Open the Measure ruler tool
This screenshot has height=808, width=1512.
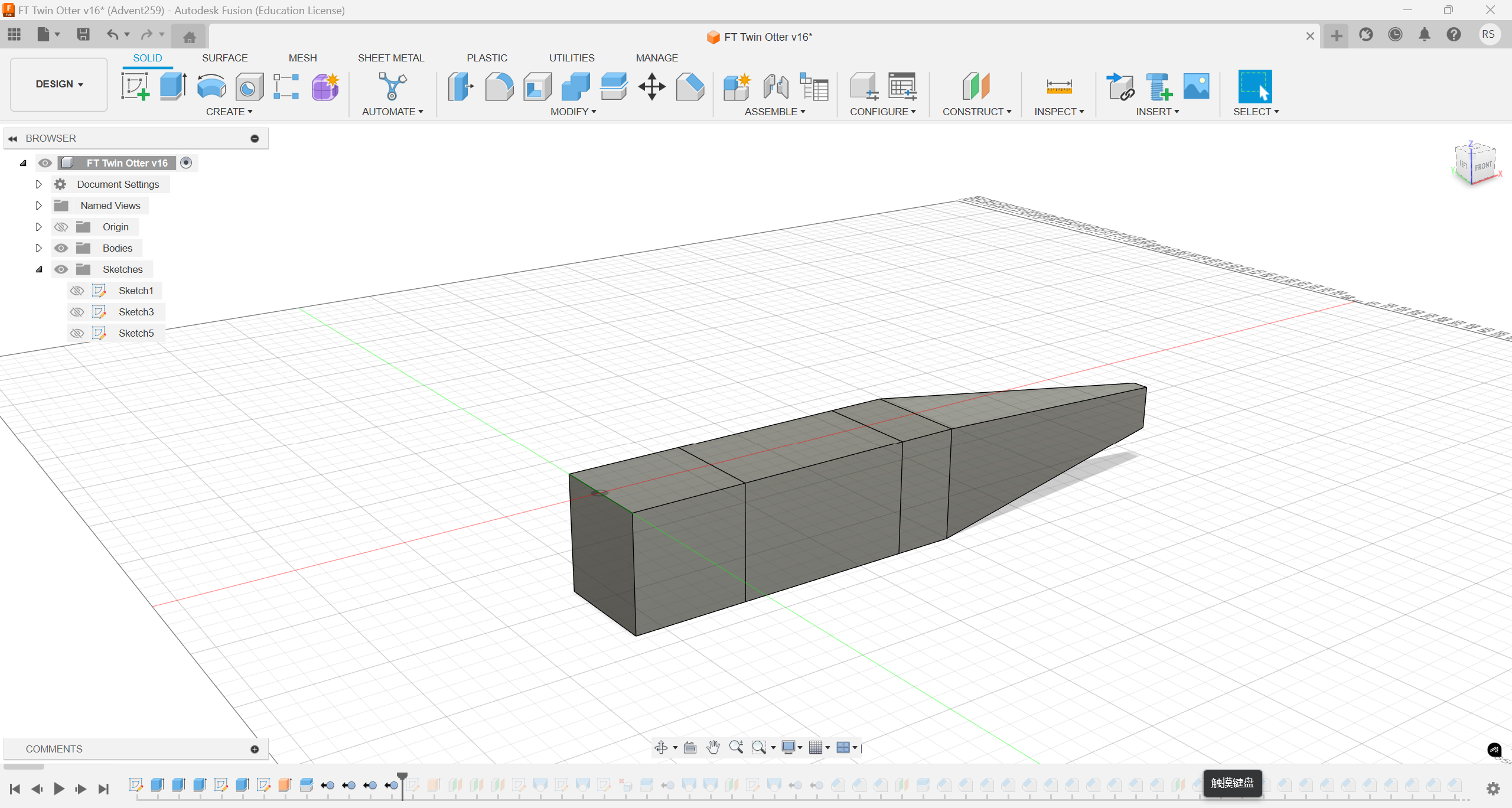point(1059,87)
